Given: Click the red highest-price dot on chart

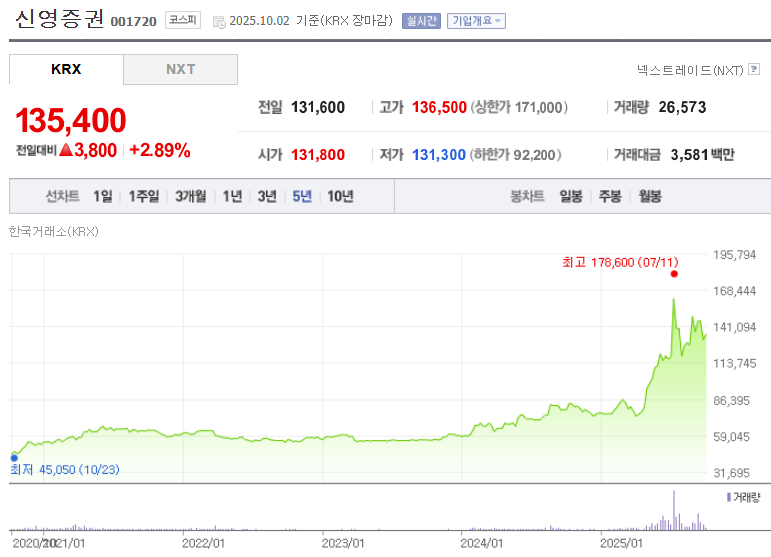Looking at the screenshot, I should point(674,274).
